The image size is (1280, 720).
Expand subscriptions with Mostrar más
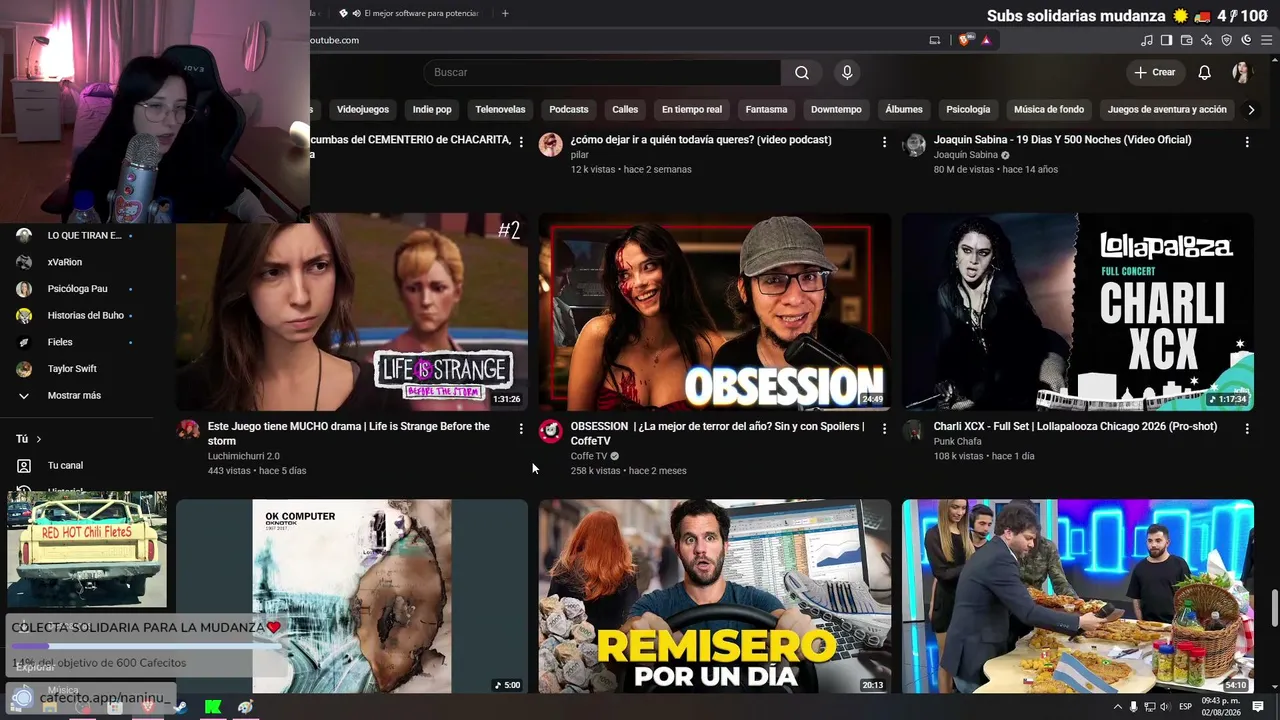(74, 396)
